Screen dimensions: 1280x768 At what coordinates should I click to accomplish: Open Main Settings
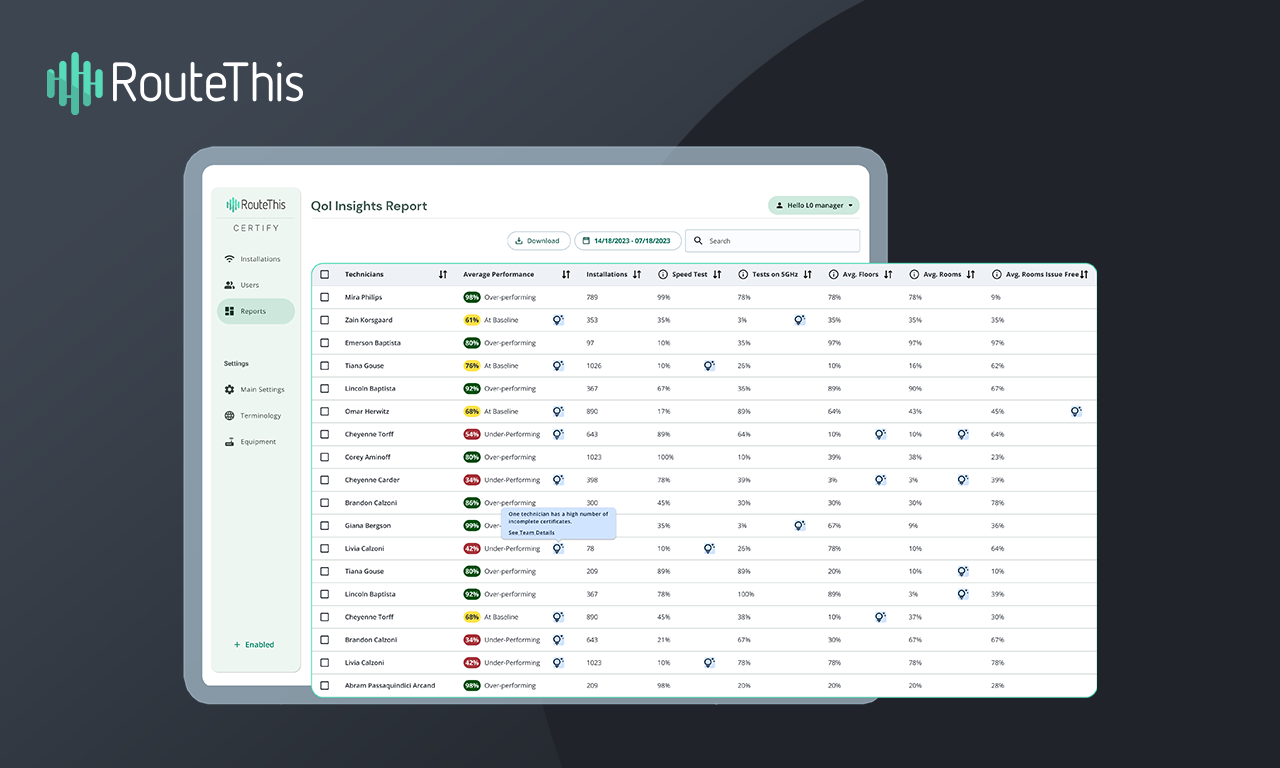tap(256, 389)
